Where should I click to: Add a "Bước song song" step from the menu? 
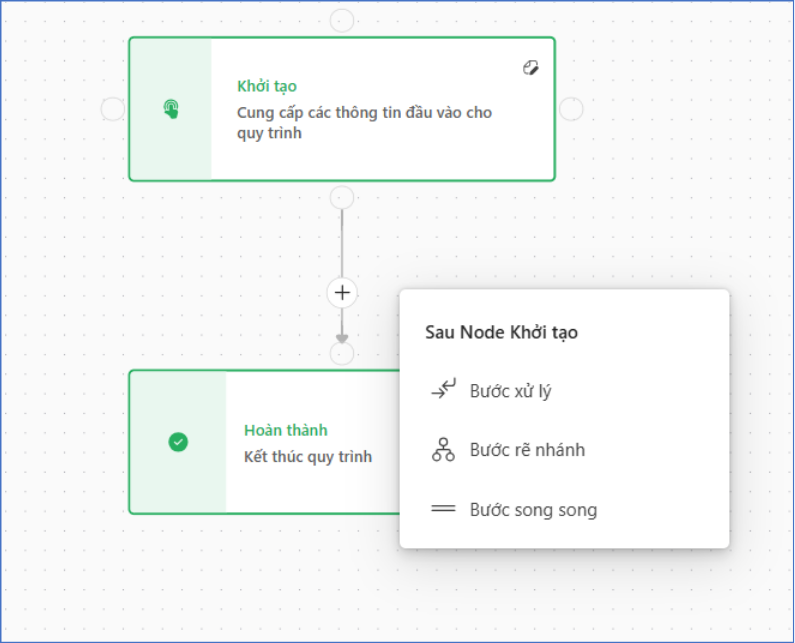coord(533,510)
